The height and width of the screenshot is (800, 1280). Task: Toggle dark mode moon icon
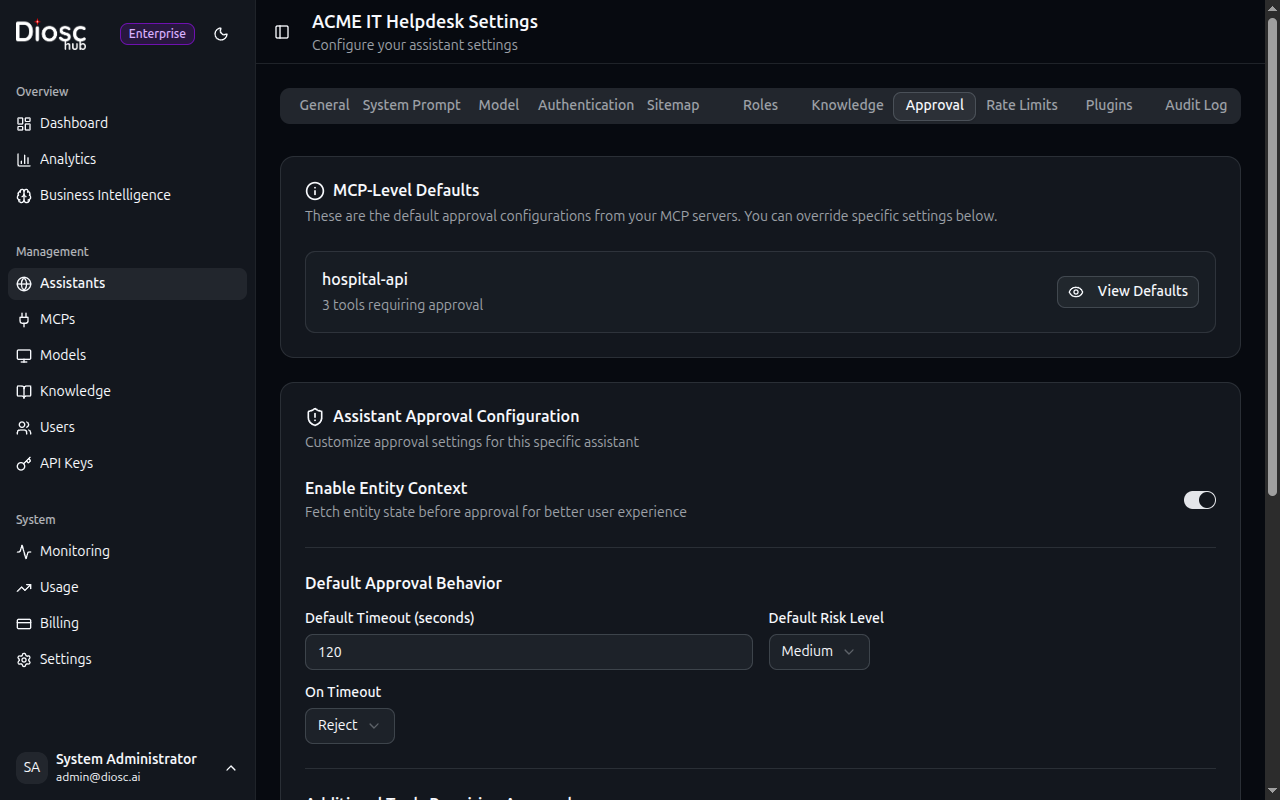(221, 34)
